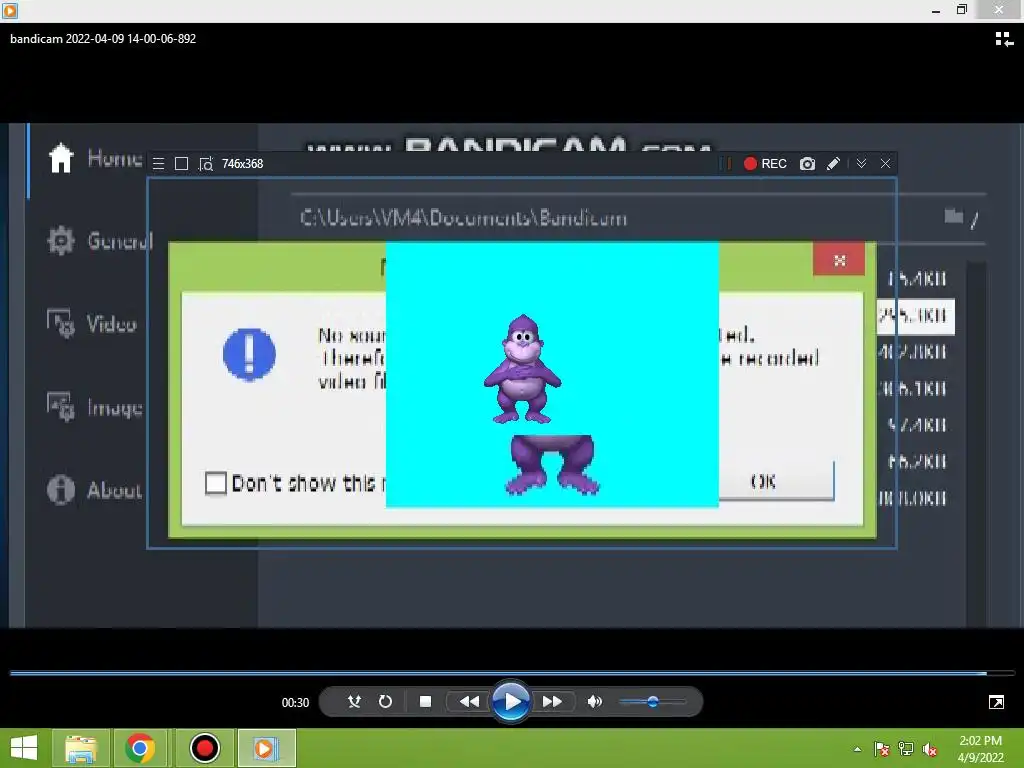The width and height of the screenshot is (1024, 768).
Task: Open File Explorer from the taskbar
Action: 81,748
